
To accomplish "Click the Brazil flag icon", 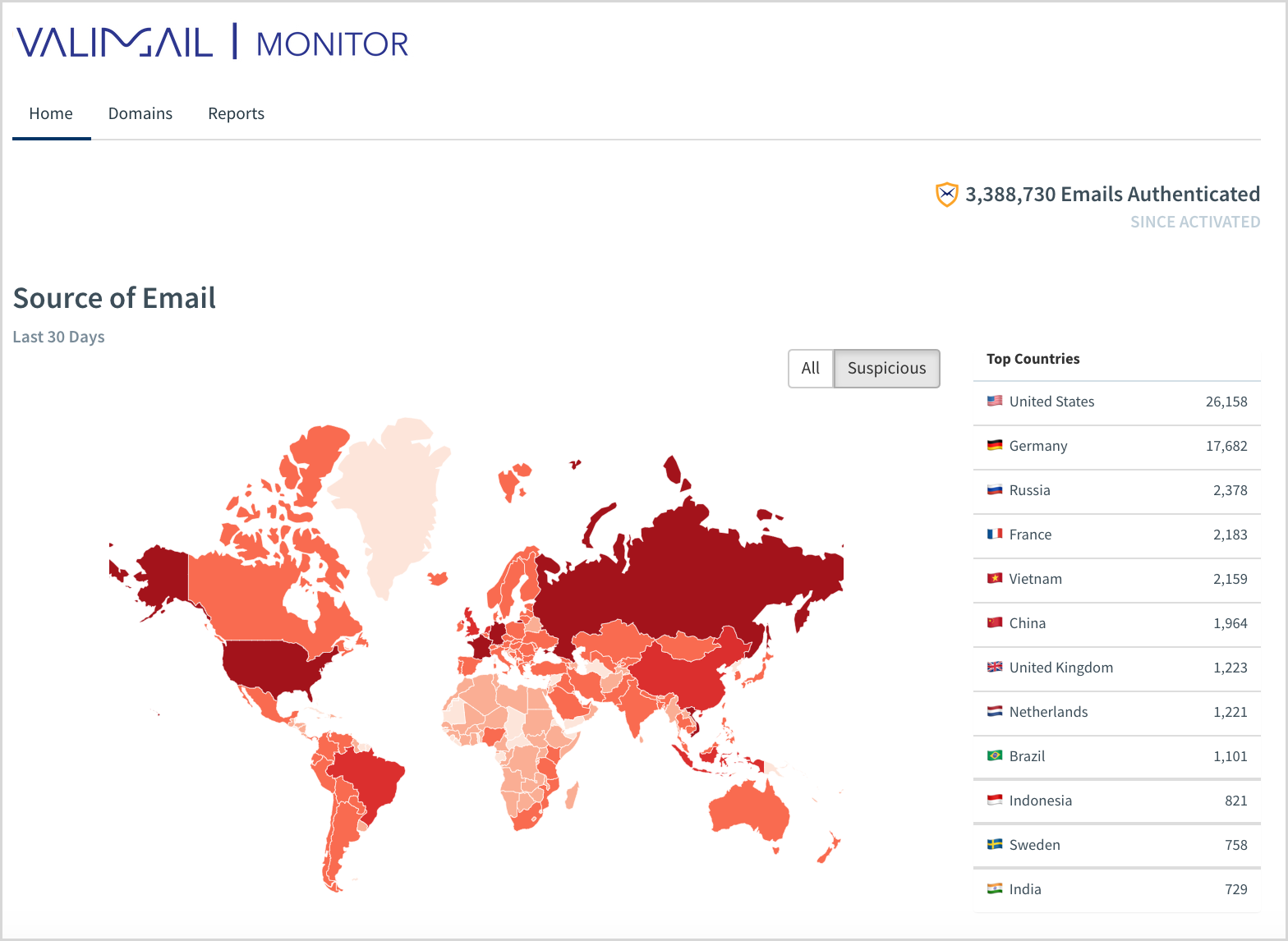I will 995,756.
